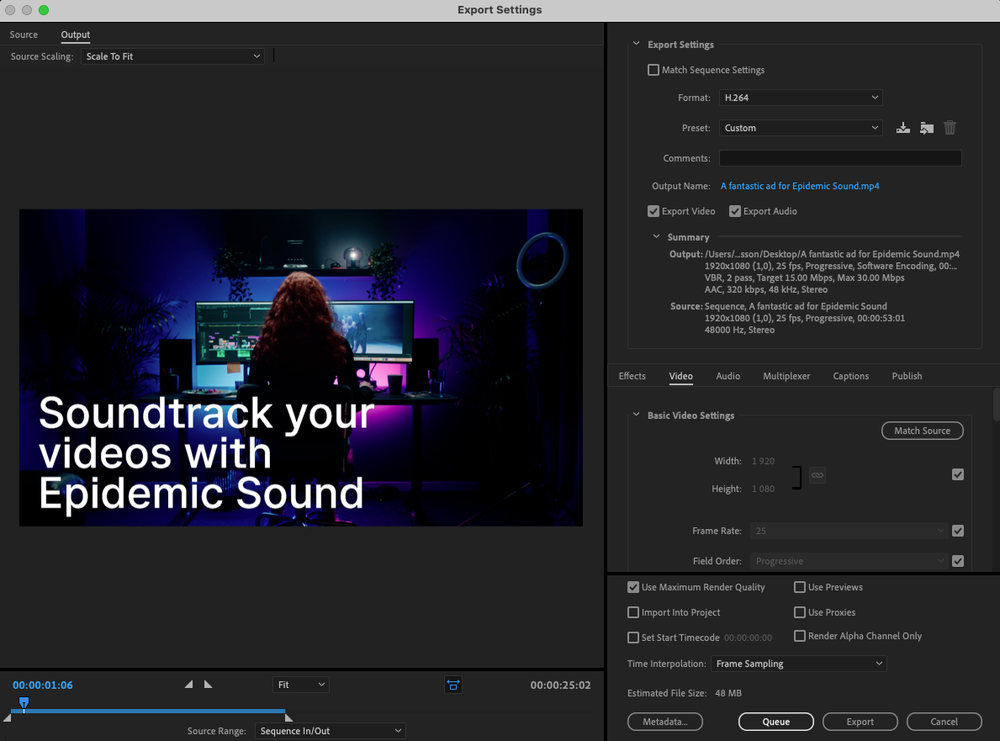1000x741 pixels.
Task: Enable Import Into Project
Action: (x=633, y=612)
